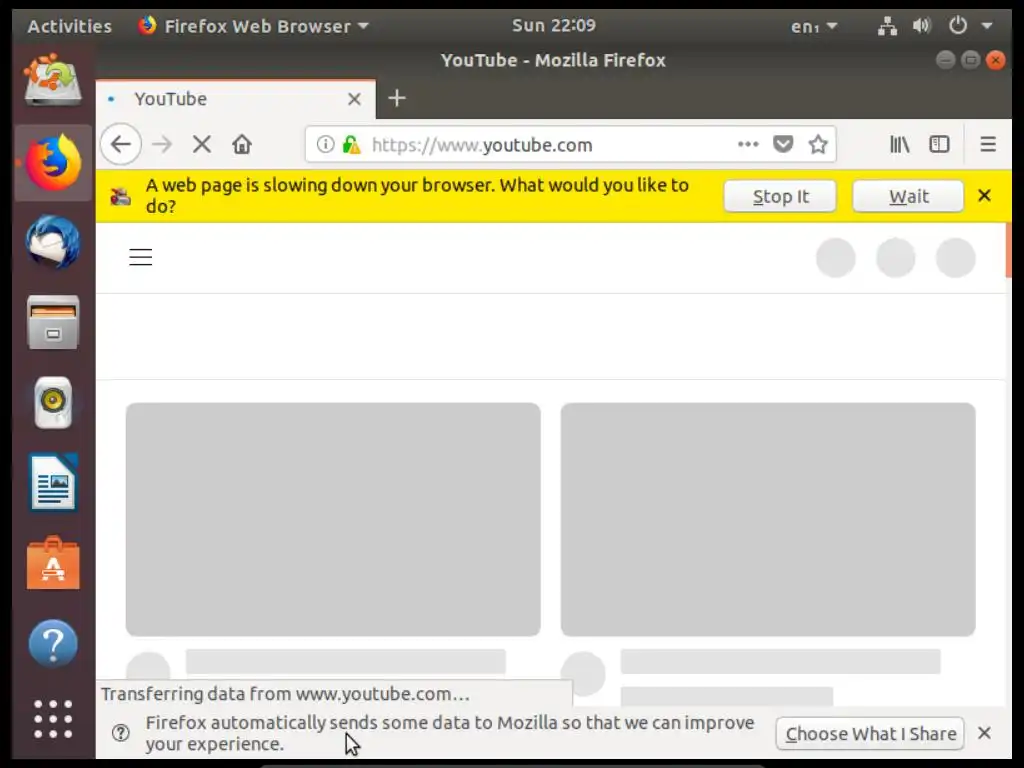This screenshot has height=768, width=1024.
Task: Open the Firefox hamburger menu
Action: 988,144
